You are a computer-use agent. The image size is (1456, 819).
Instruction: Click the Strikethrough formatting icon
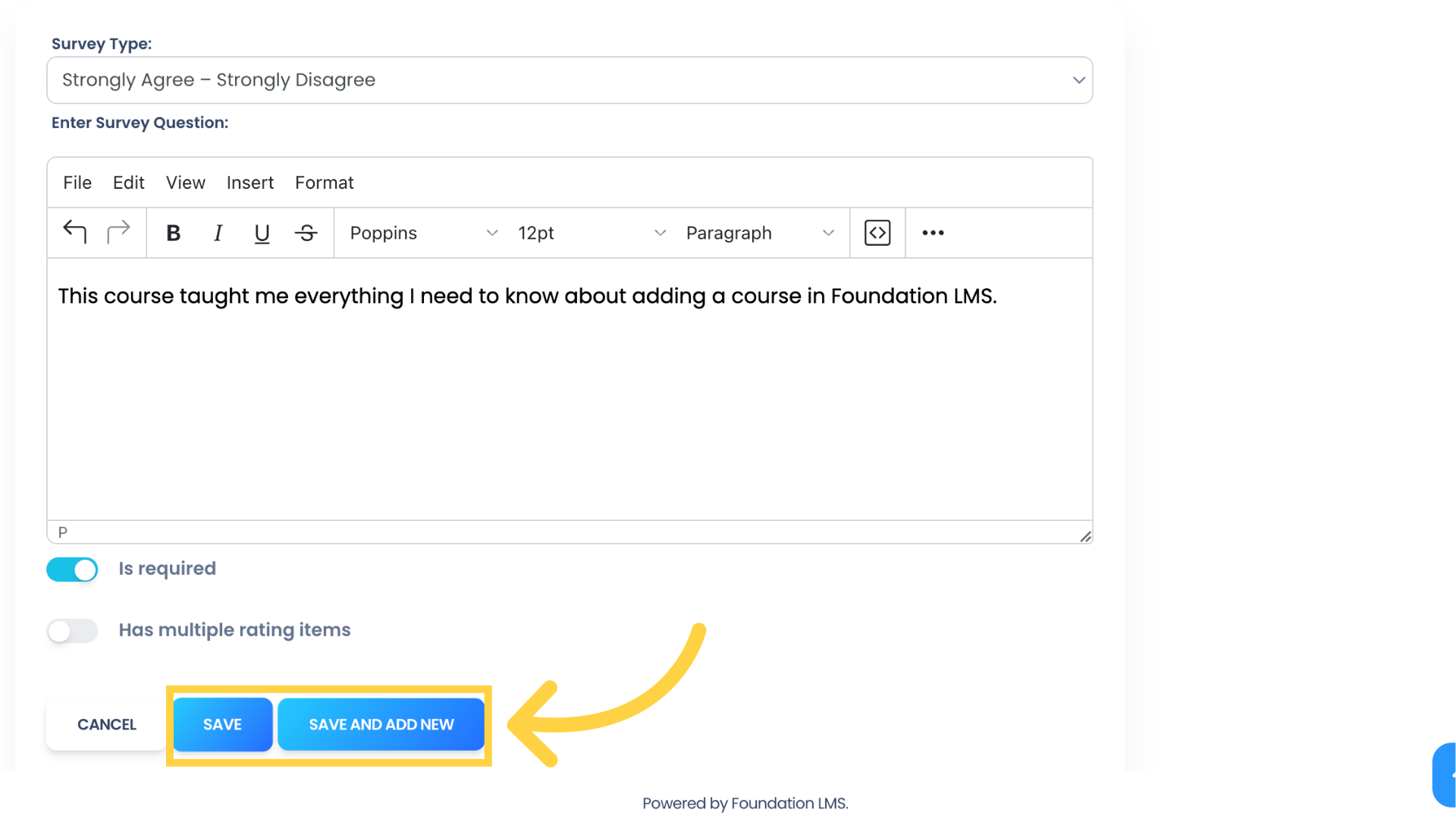pyautogui.click(x=306, y=233)
